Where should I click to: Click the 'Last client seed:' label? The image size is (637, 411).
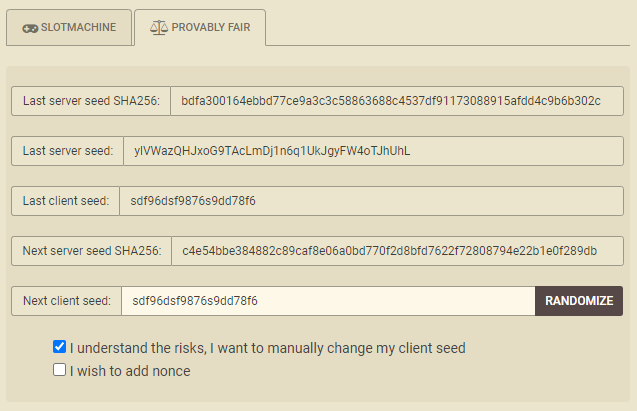65,201
